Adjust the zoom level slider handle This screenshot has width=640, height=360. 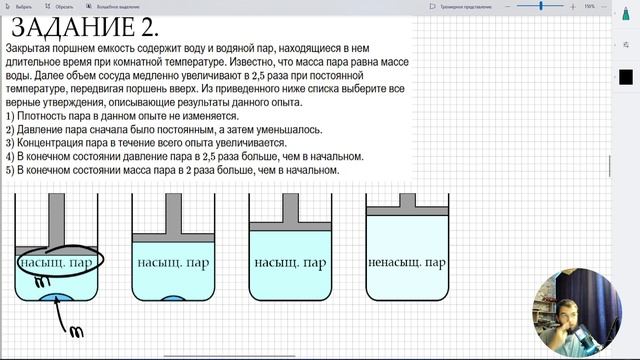[x=541, y=6]
